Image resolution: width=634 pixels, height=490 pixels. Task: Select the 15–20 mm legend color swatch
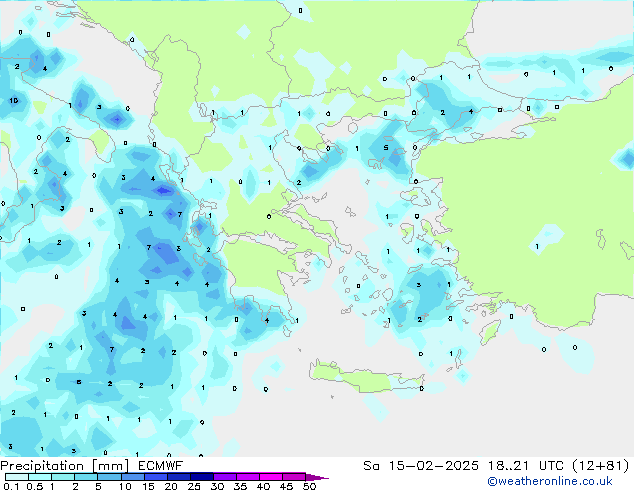156,477
